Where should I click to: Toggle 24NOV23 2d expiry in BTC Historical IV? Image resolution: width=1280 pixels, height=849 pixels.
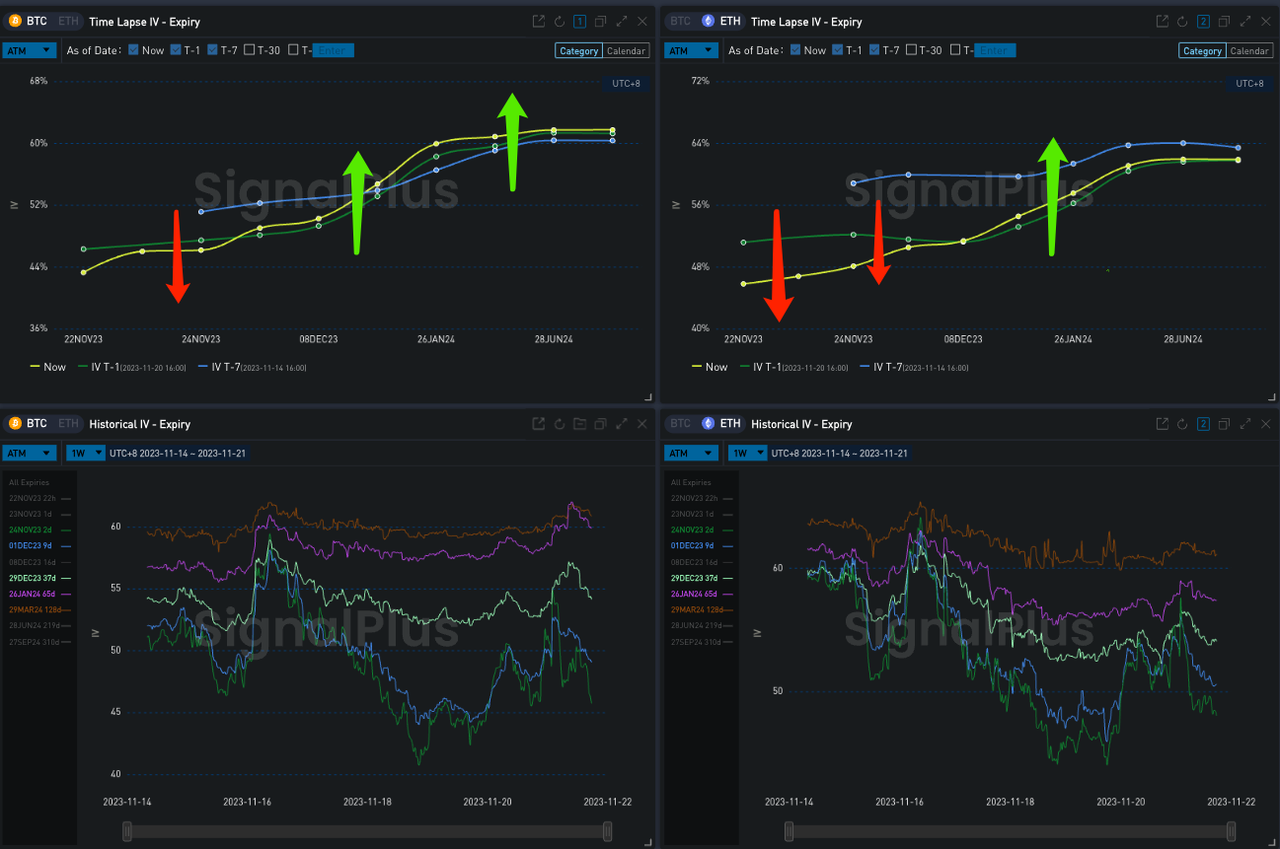(40, 530)
